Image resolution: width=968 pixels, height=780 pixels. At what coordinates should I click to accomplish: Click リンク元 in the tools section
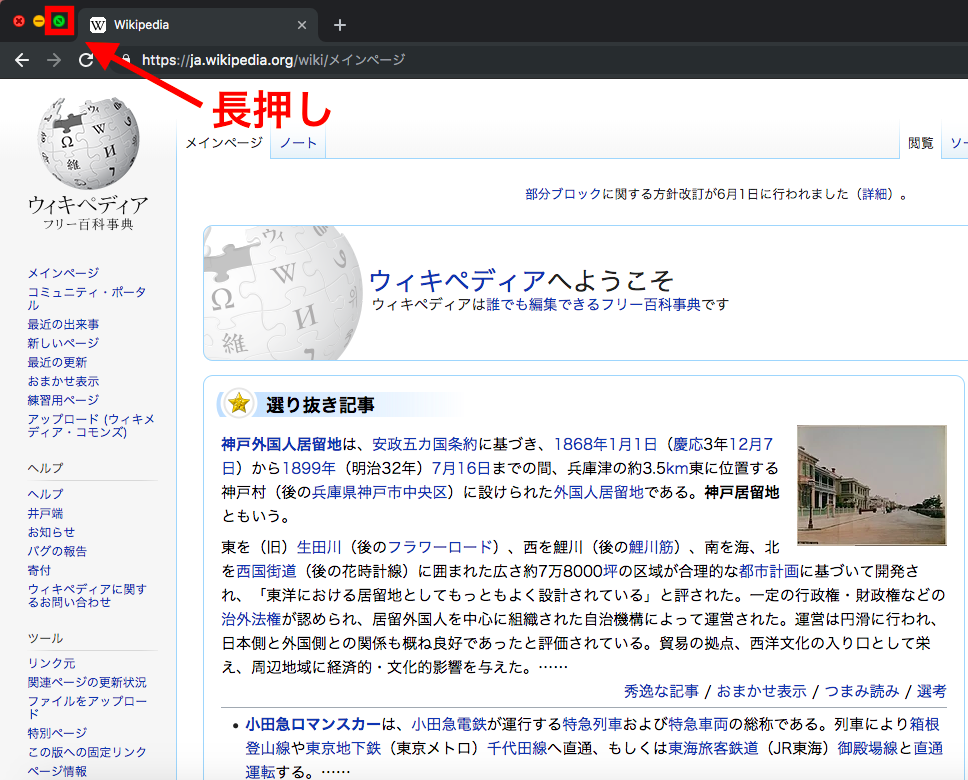tap(51, 663)
